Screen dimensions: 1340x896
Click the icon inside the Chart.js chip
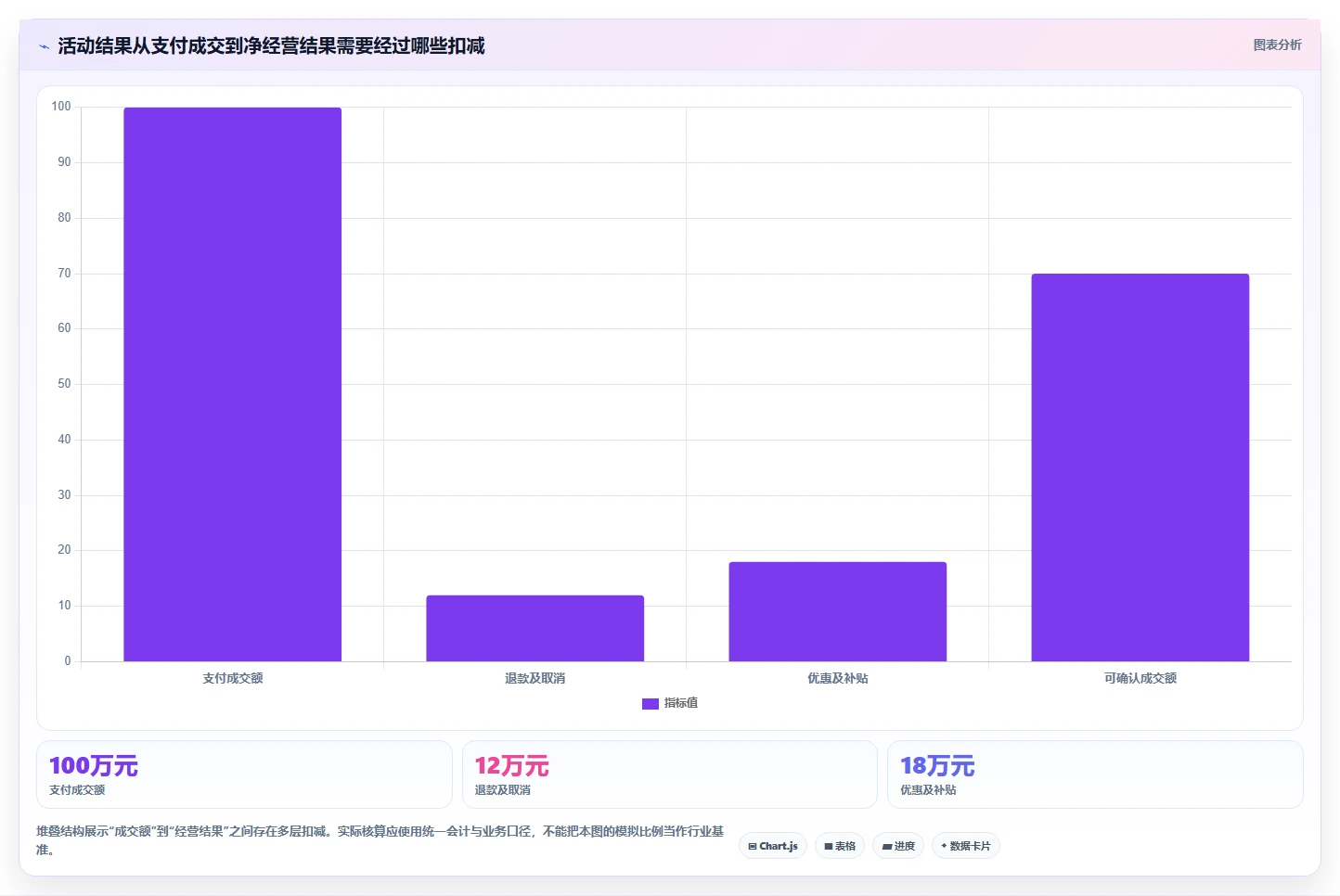(753, 847)
